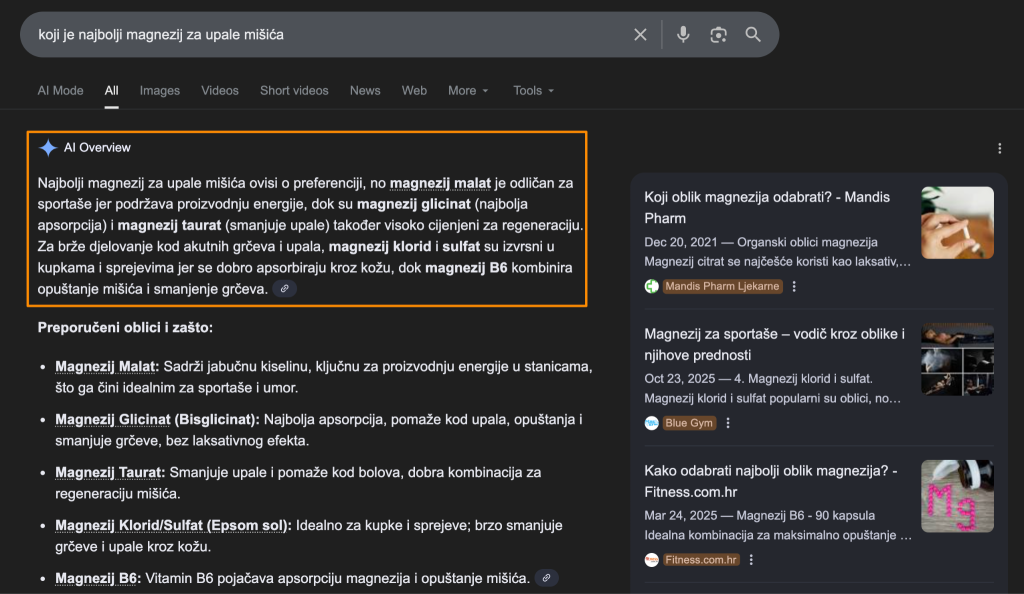Open 'Magnezij za sportaše' Blue Gym article

click(774, 344)
